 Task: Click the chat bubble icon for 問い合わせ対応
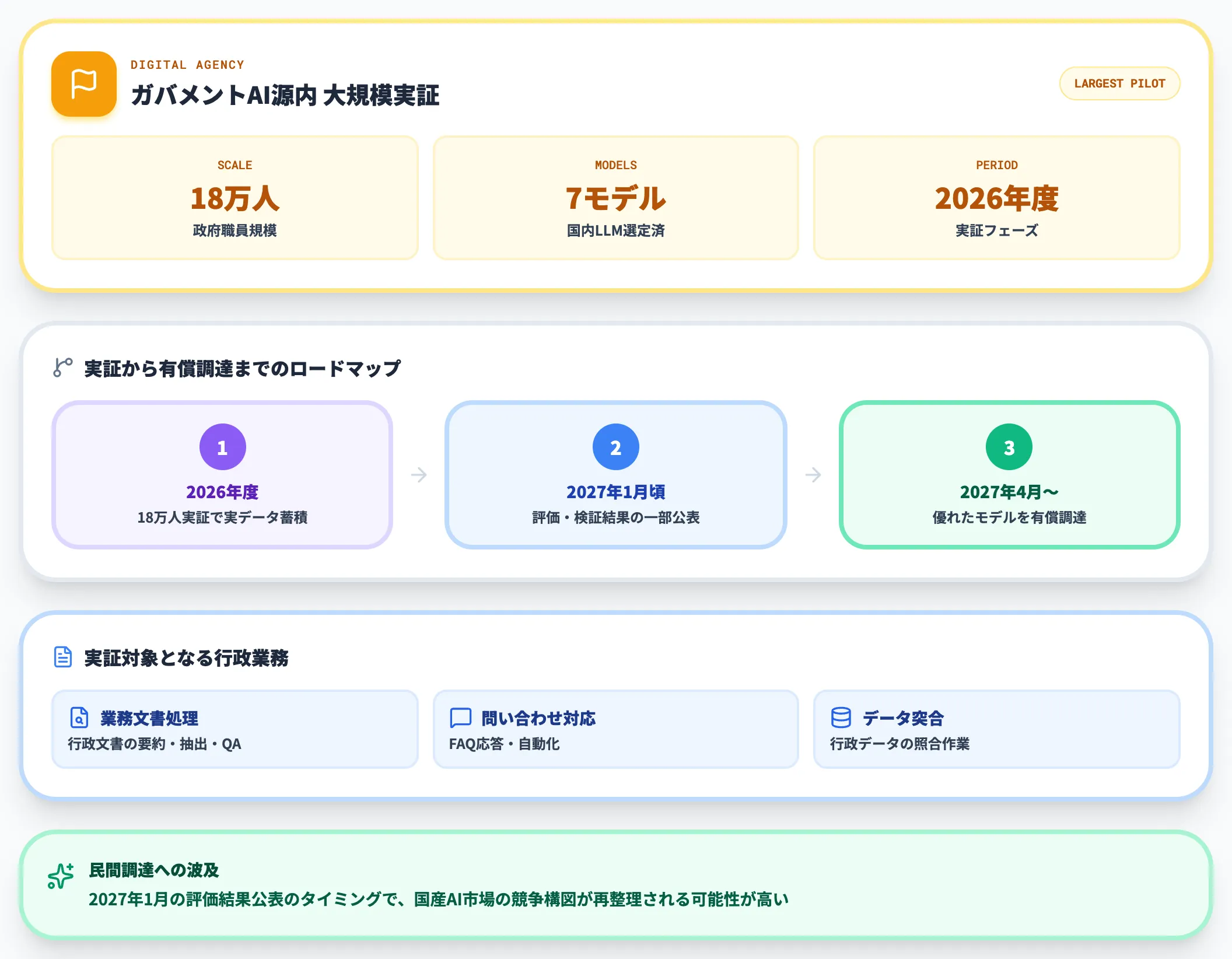click(x=460, y=717)
